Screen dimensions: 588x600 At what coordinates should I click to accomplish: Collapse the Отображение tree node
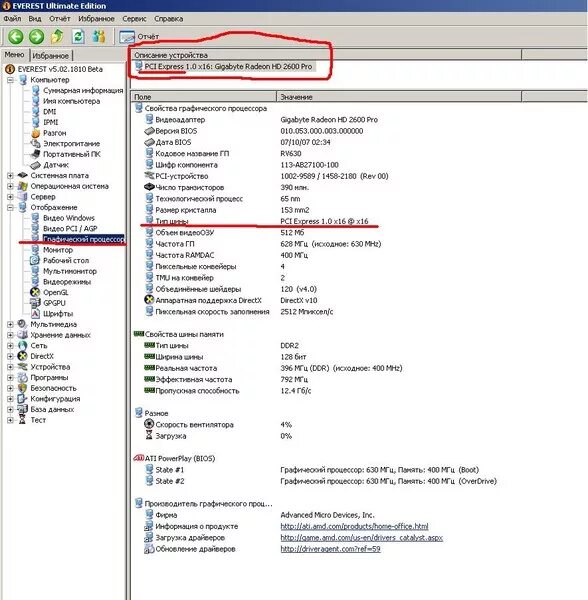click(x=10, y=208)
